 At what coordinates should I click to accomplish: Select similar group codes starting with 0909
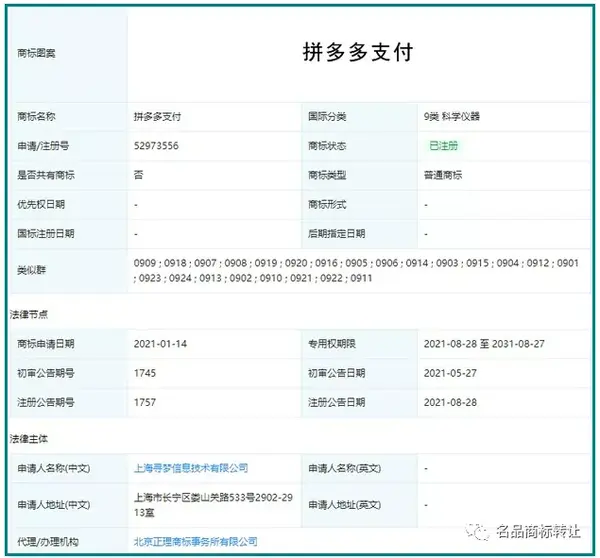tap(356, 271)
